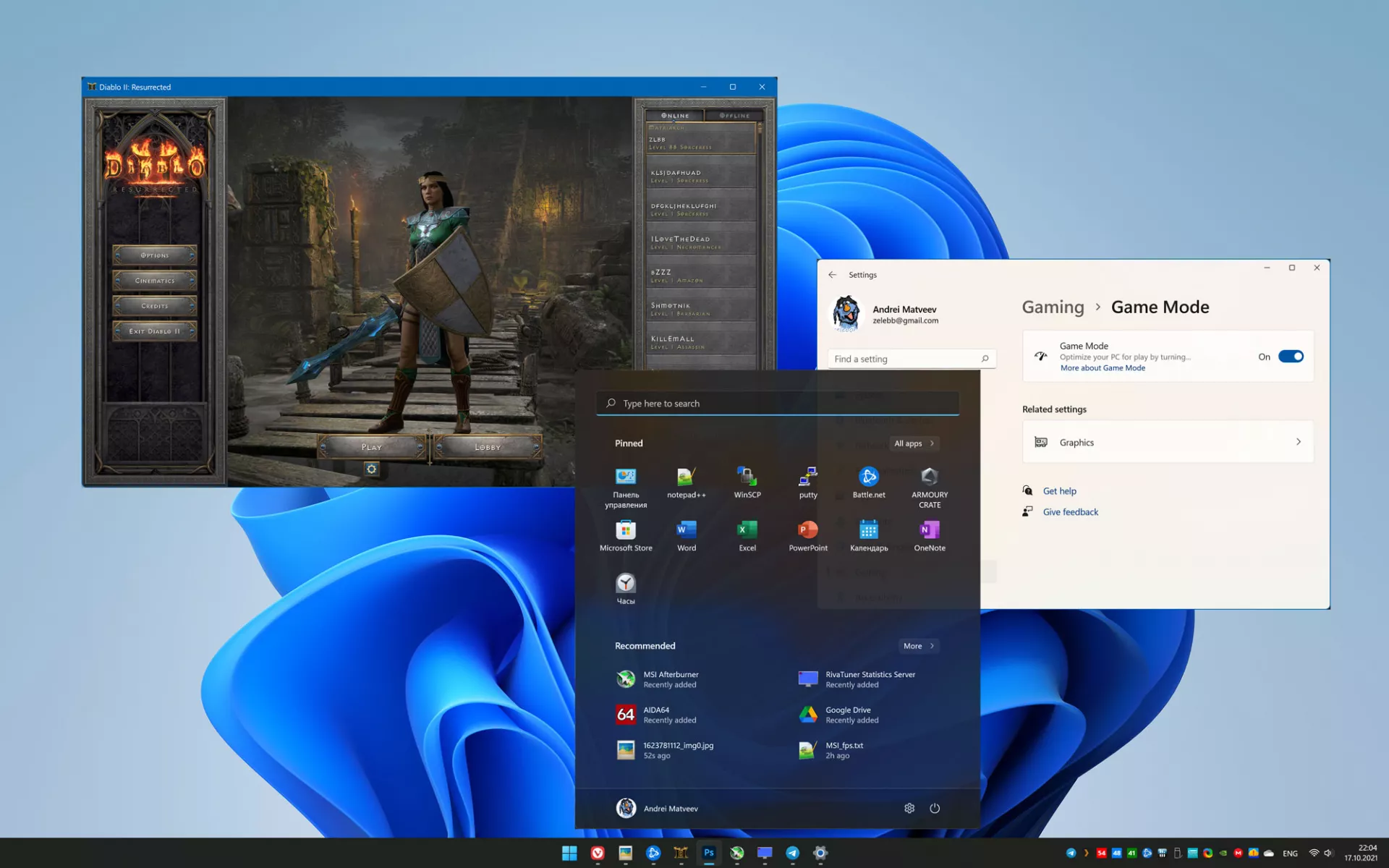Click Gaming breadcrumb in Settings
This screenshot has width=1389, height=868.
tap(1053, 307)
